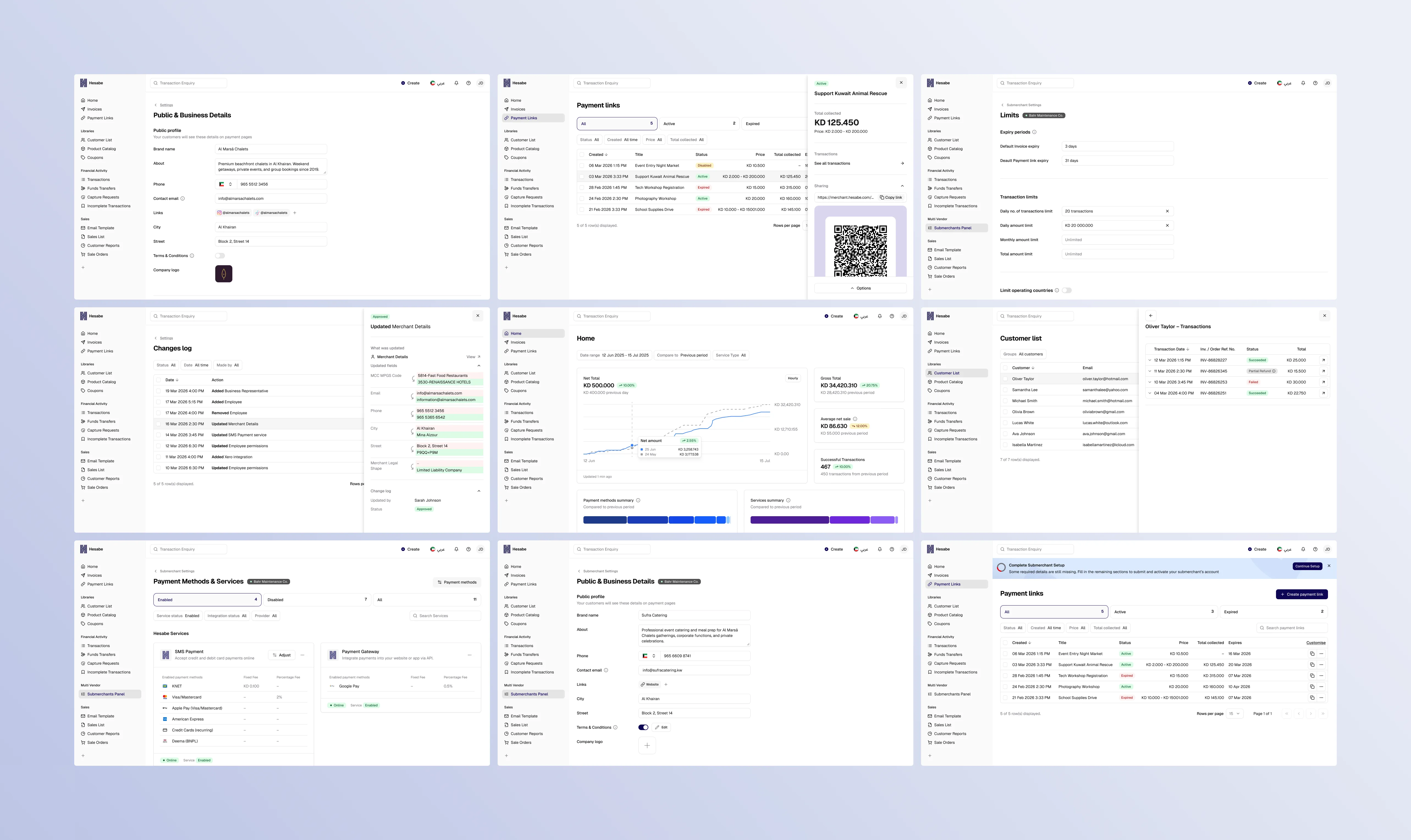This screenshot has height=840, width=1411.
Task: Open Payment Gateway more options menu
Action: tap(469, 655)
